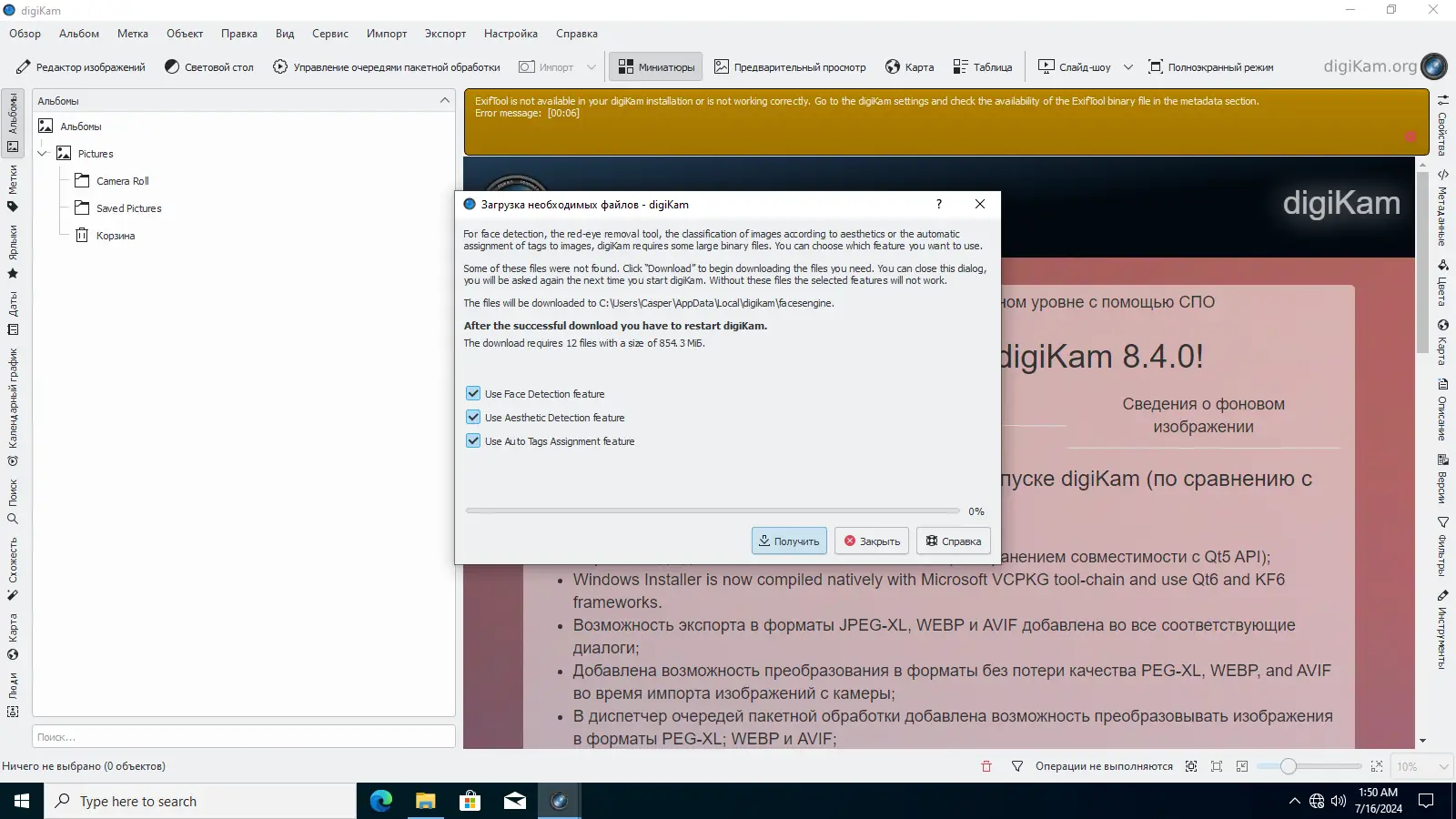This screenshot has height=819, width=1456.
Task: Uncheck Use Aesthetic Detection feature
Action: 473,418
